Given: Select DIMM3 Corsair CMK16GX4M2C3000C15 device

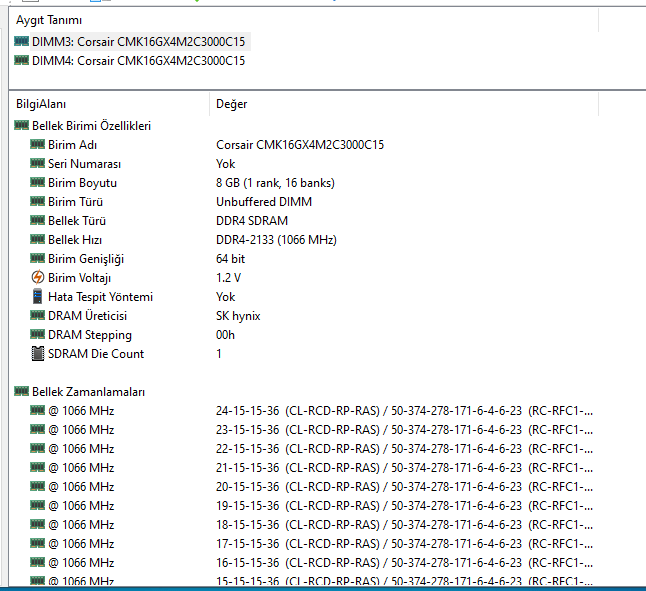Looking at the screenshot, I should [138, 42].
